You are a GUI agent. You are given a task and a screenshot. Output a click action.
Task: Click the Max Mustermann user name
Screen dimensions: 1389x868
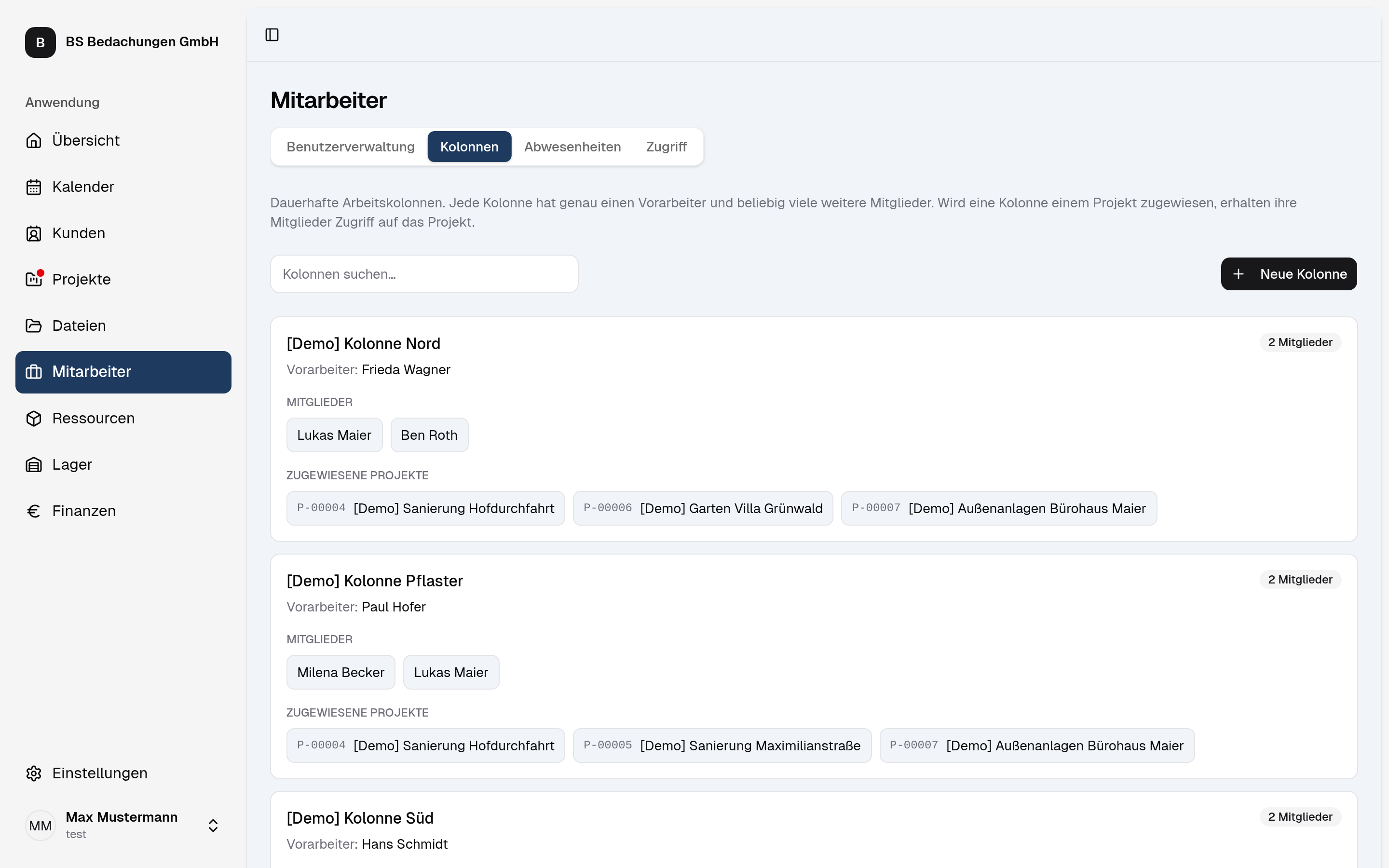coord(122,817)
